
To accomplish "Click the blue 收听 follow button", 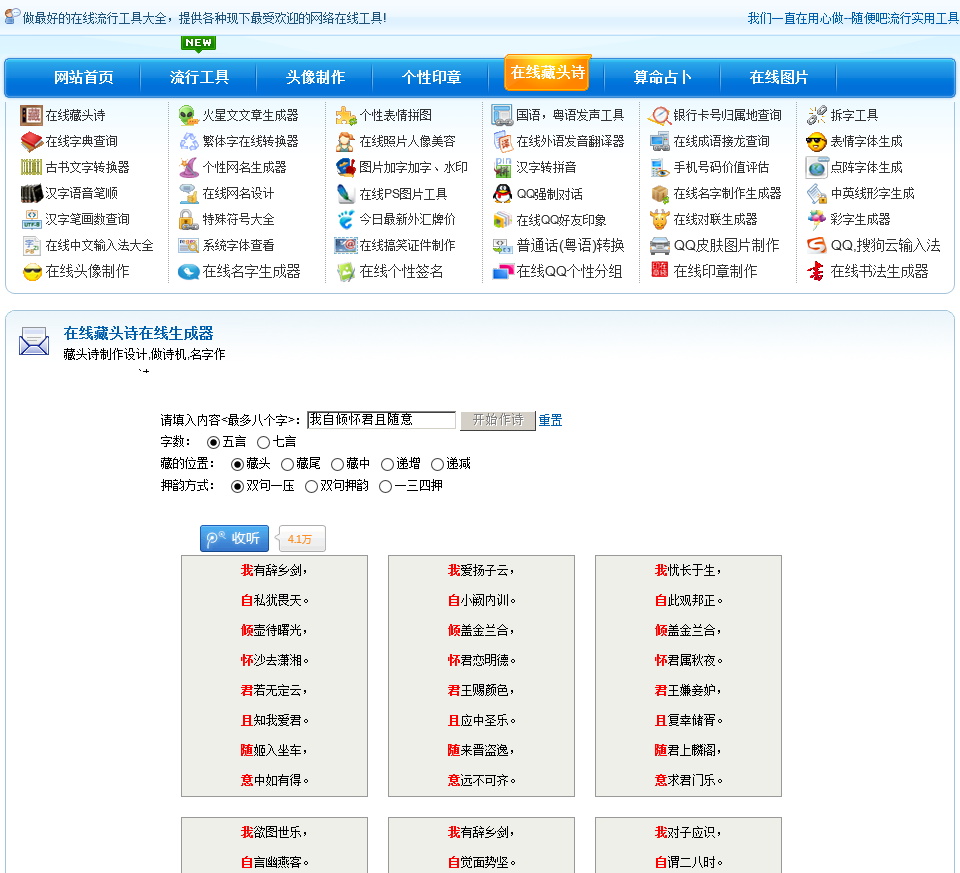I will coord(234,539).
